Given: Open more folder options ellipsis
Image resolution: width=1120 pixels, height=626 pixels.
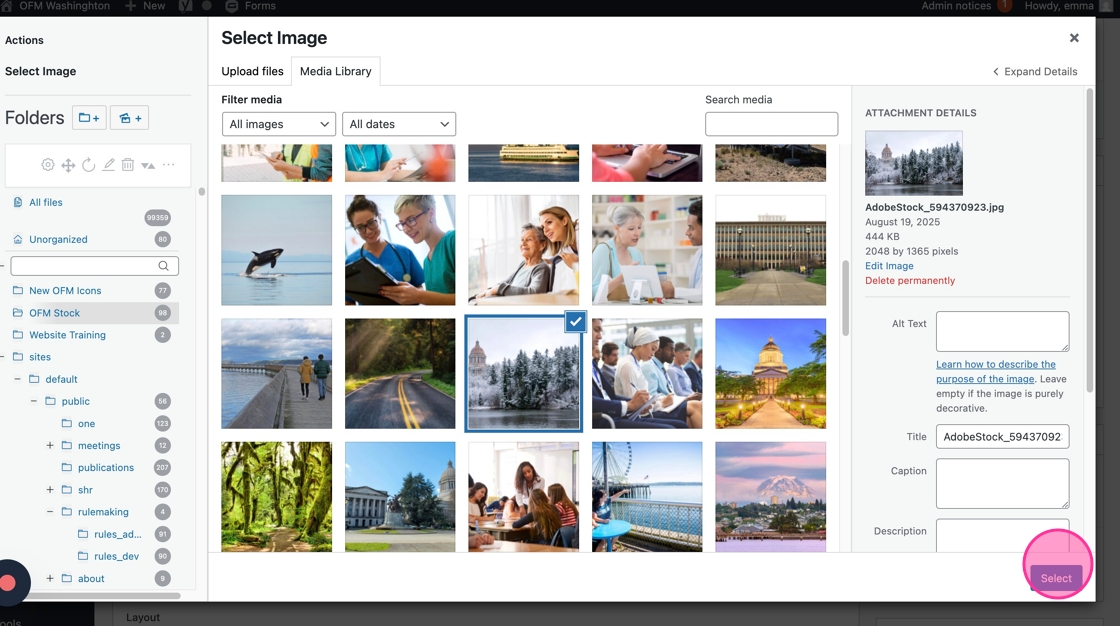Looking at the screenshot, I should (169, 164).
